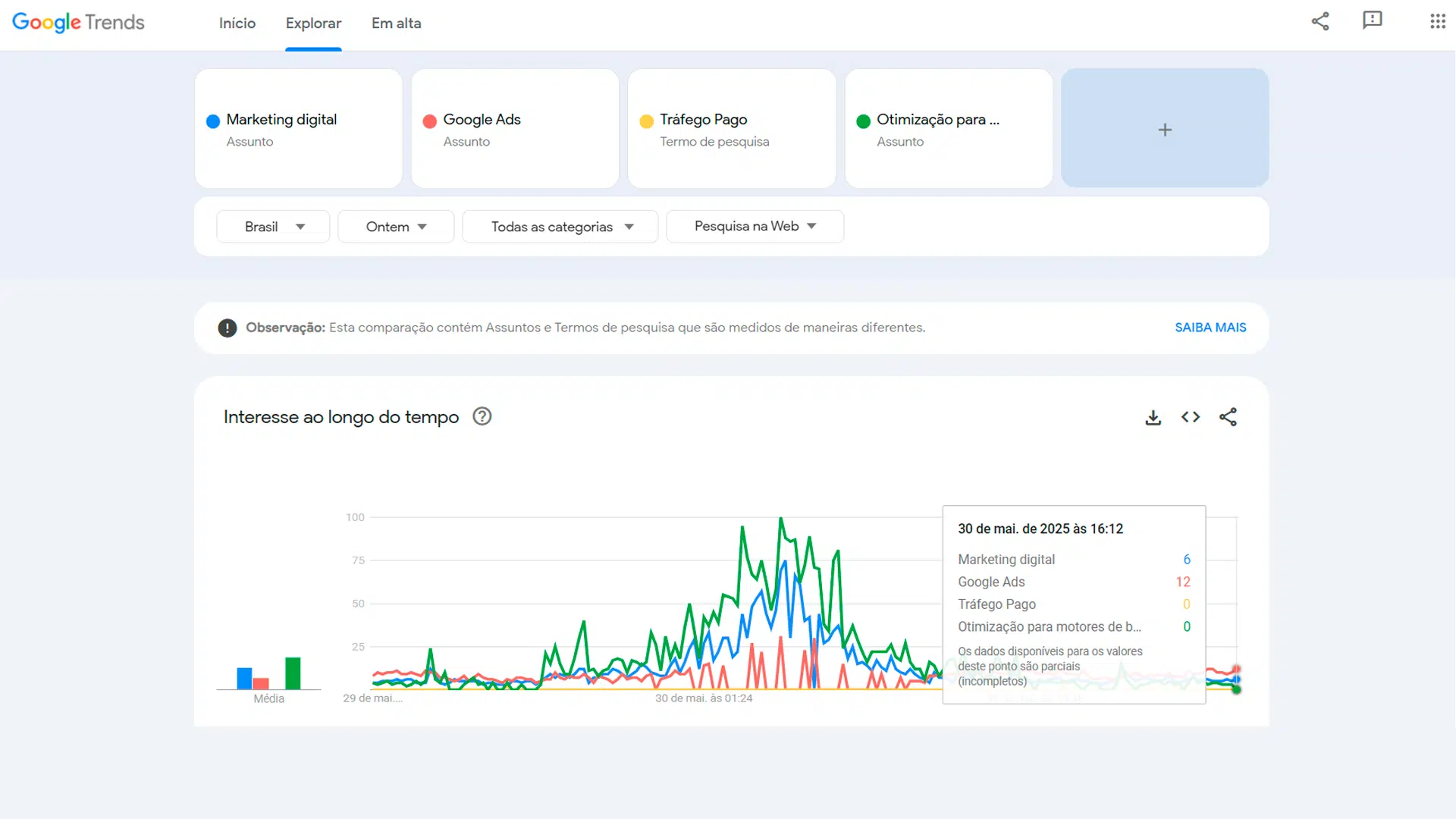Open the Pesquisa na Web dropdown
This screenshot has height=819, width=1456.
pos(755,226)
